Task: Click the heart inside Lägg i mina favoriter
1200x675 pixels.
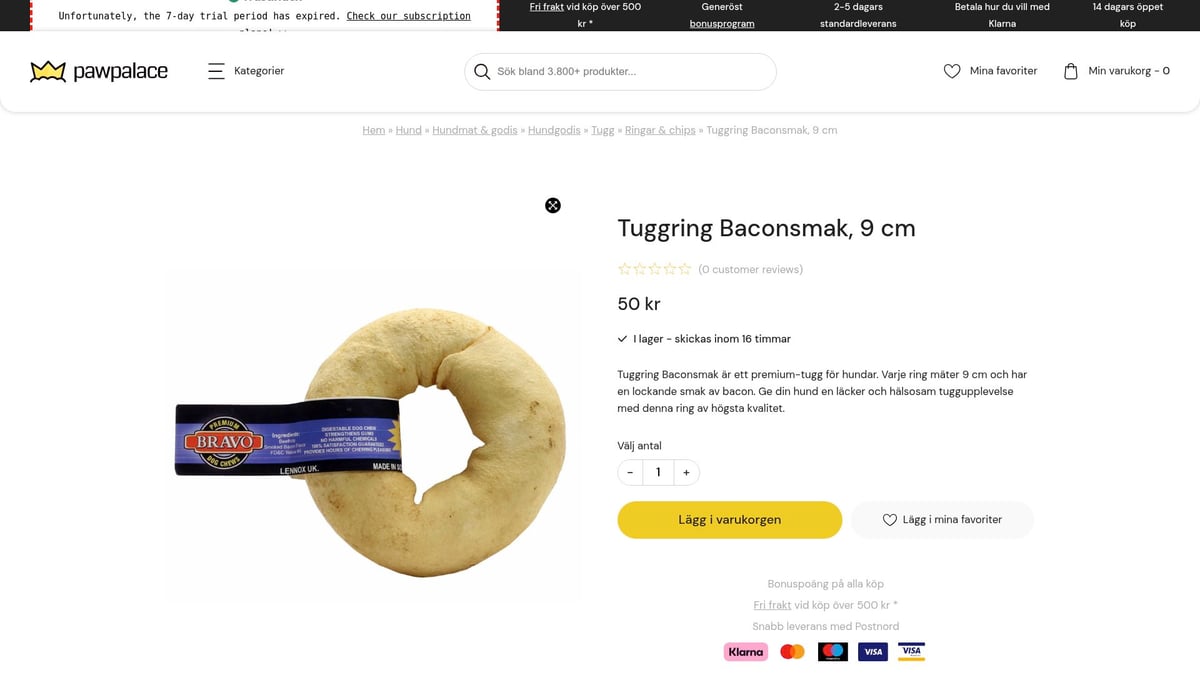Action: (889, 519)
